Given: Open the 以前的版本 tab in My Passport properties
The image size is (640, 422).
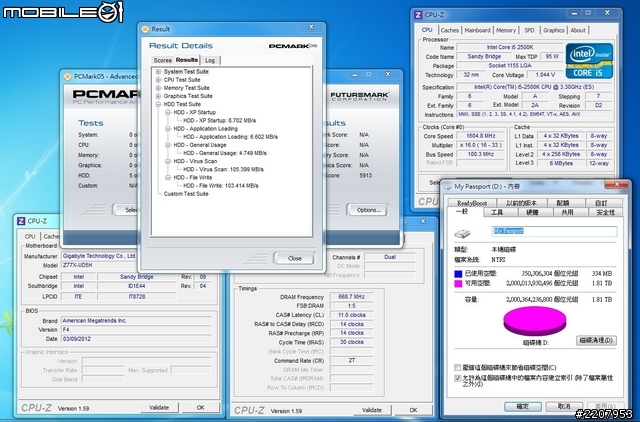Looking at the screenshot, I should (x=521, y=203).
